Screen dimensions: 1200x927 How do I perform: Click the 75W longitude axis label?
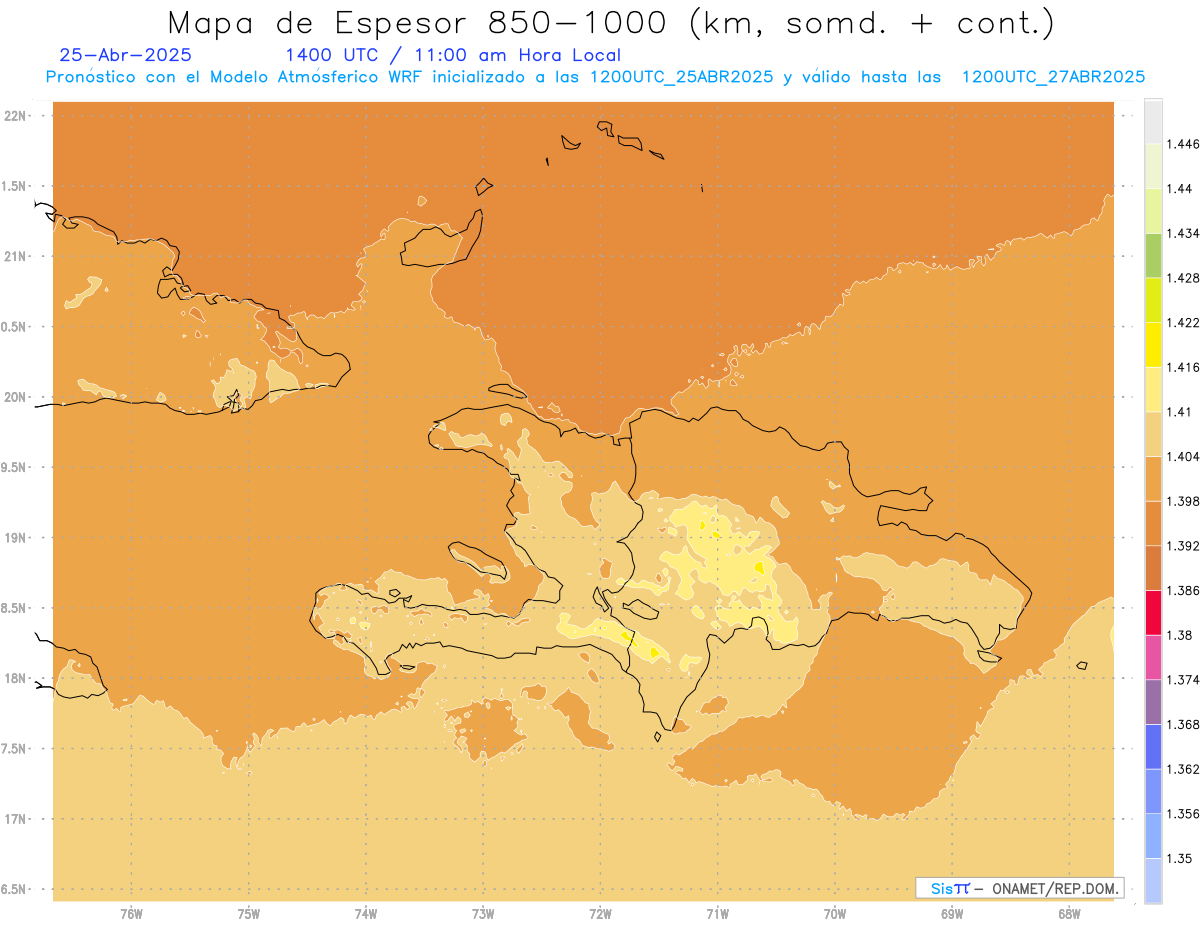click(x=248, y=914)
